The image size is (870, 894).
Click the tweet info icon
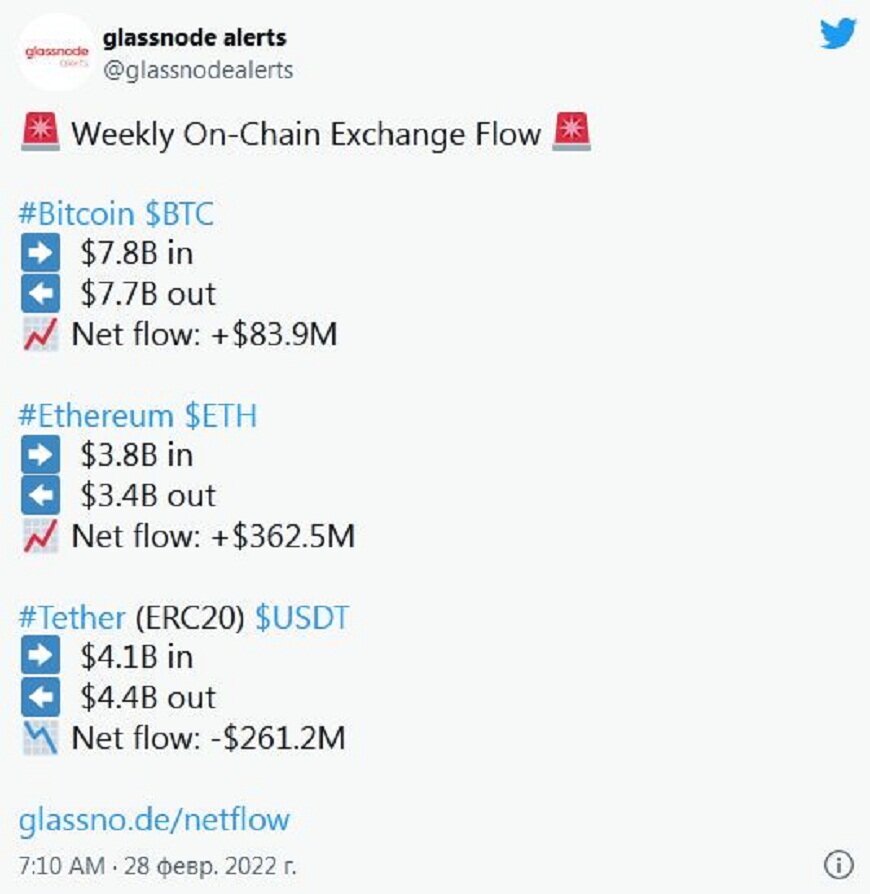pos(838,864)
